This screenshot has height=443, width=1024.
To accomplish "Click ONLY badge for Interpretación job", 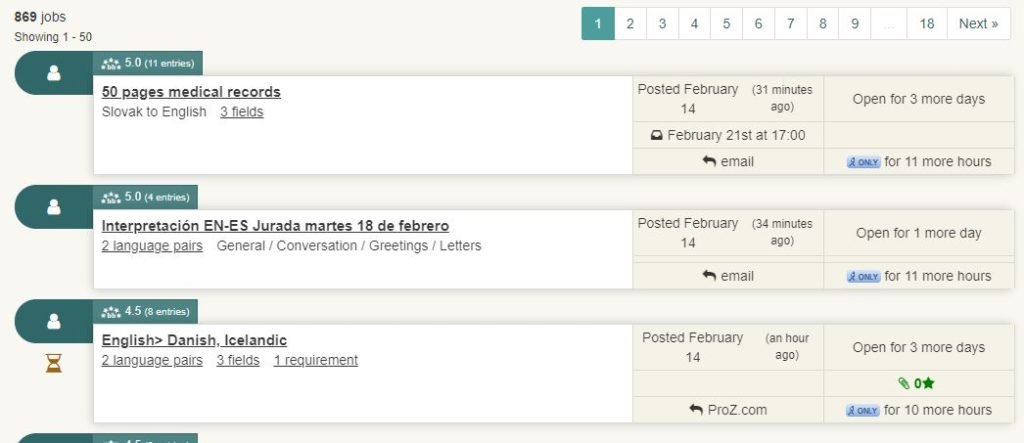I will click(863, 276).
